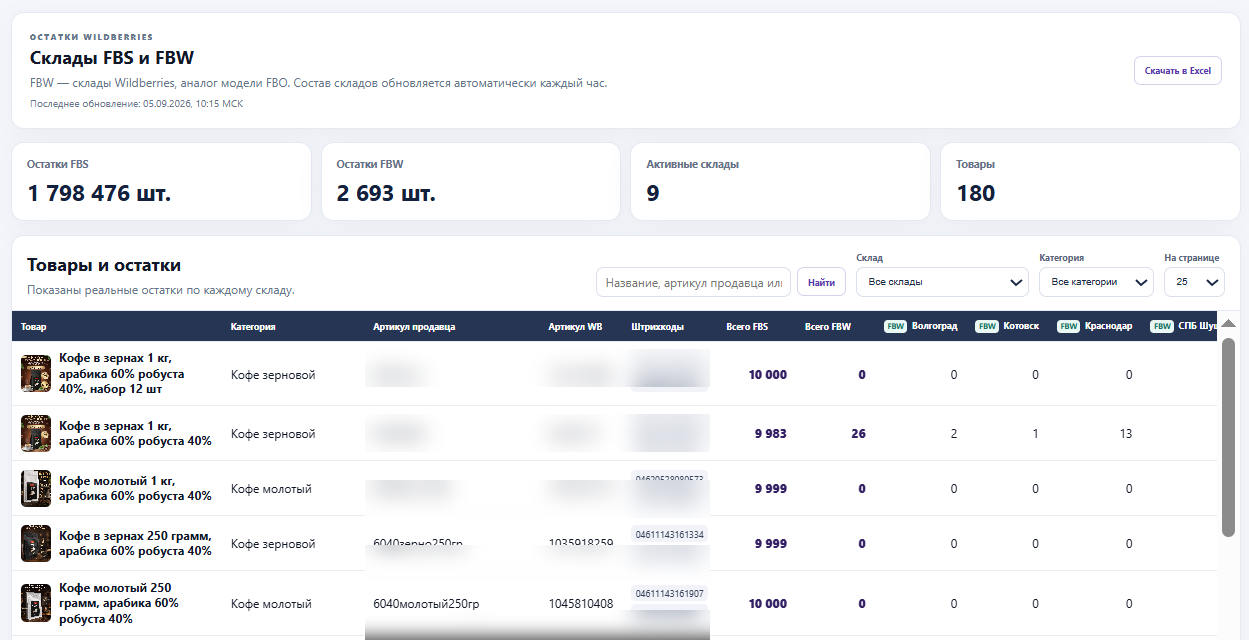Click the Категория column header
The width and height of the screenshot is (1249, 640).
click(x=253, y=327)
